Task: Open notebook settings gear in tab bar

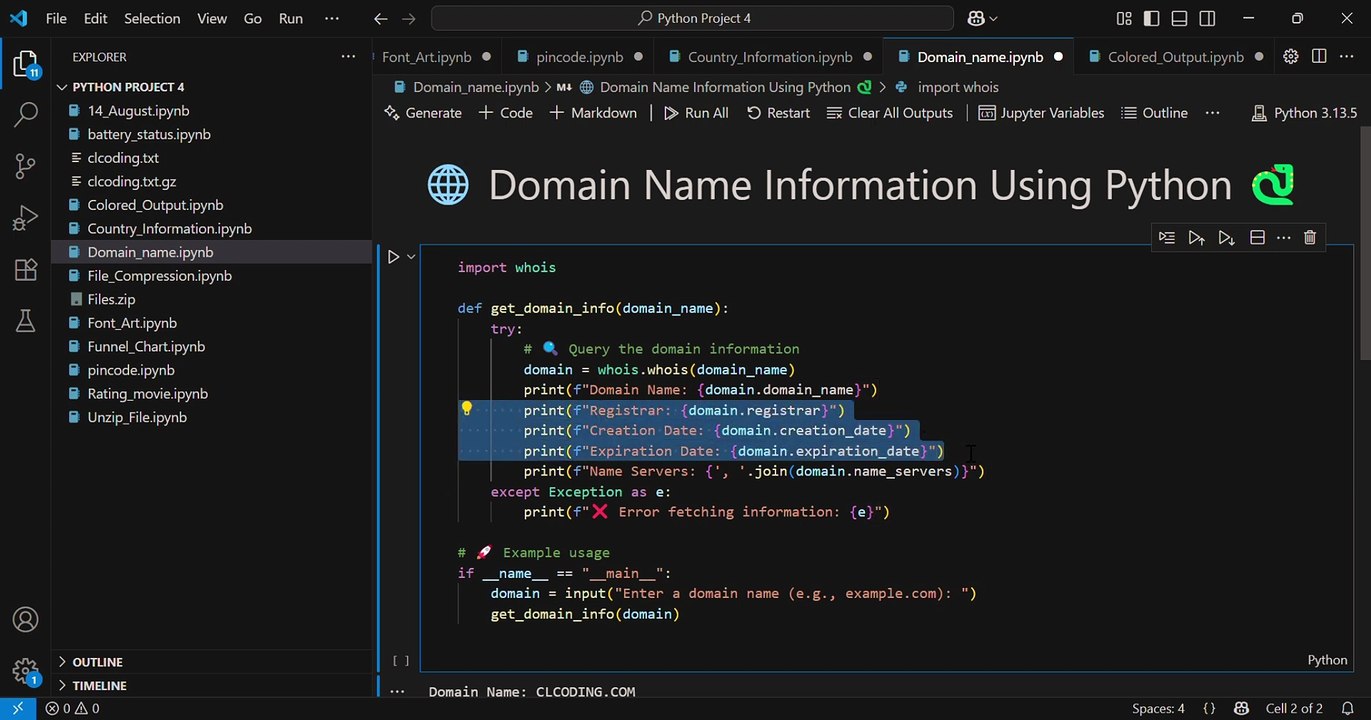Action: pos(1291,57)
